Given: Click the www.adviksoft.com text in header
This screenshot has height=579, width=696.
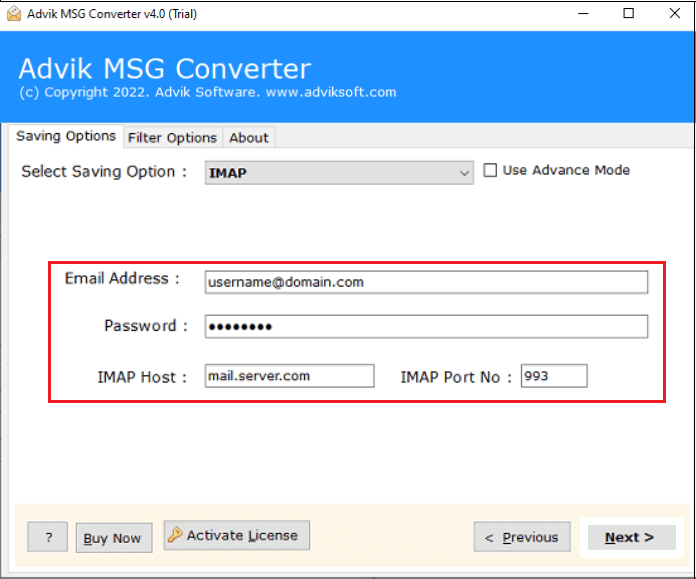Looking at the screenshot, I should tap(332, 92).
